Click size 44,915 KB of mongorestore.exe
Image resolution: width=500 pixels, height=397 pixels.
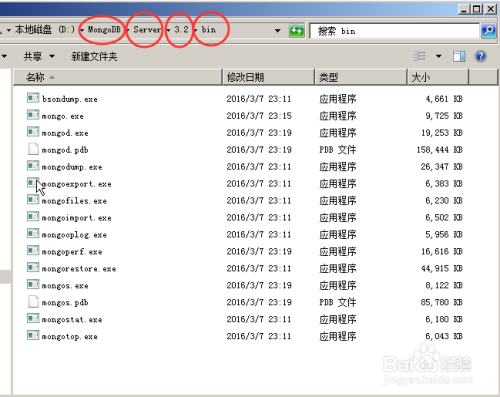442,268
